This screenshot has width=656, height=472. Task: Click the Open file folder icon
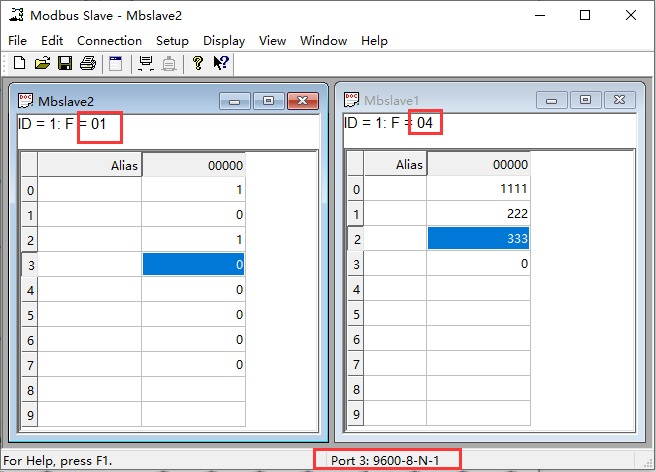(42, 63)
